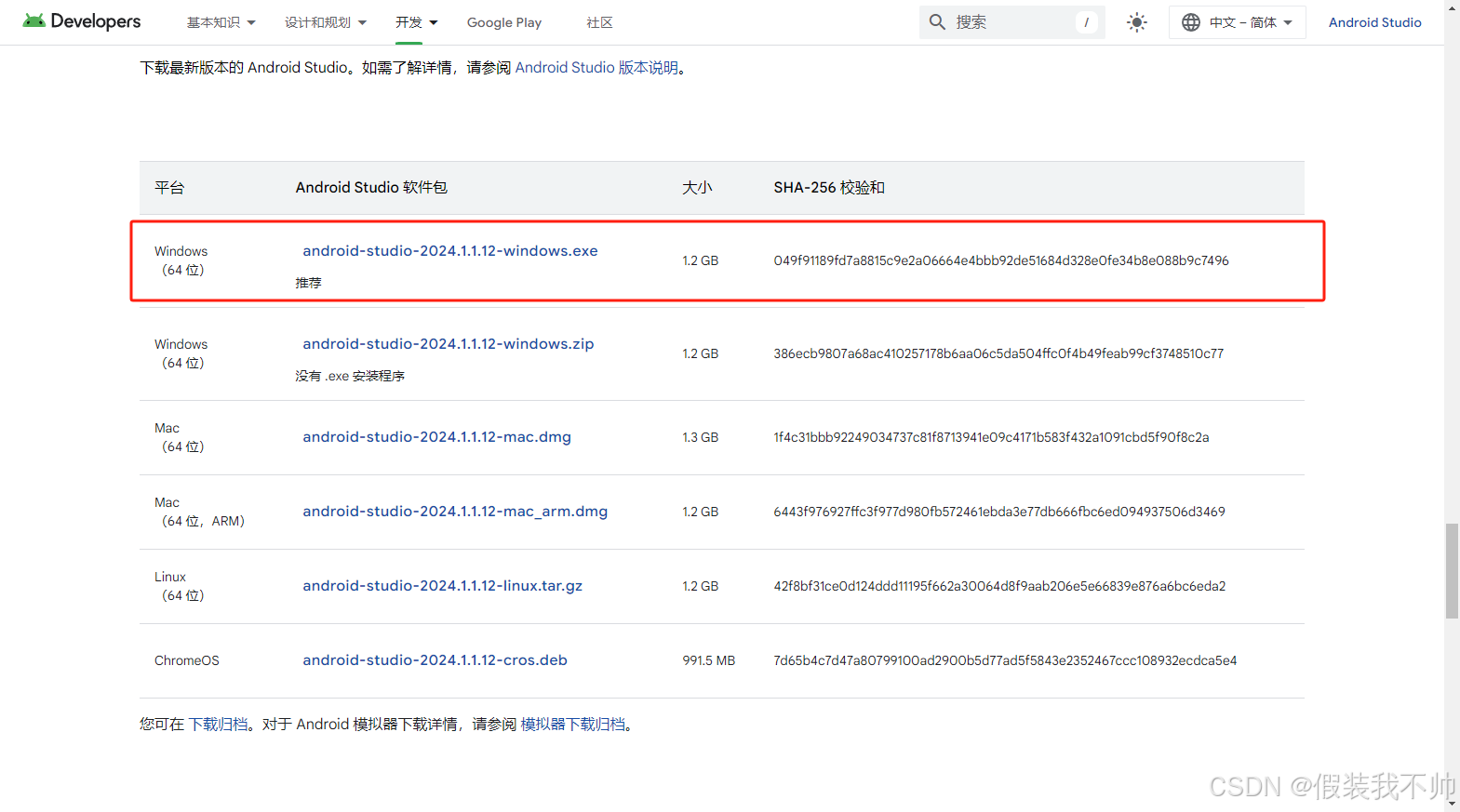This screenshot has height=812, width=1460.
Task: Click the search magnifier icon
Action: point(937,22)
